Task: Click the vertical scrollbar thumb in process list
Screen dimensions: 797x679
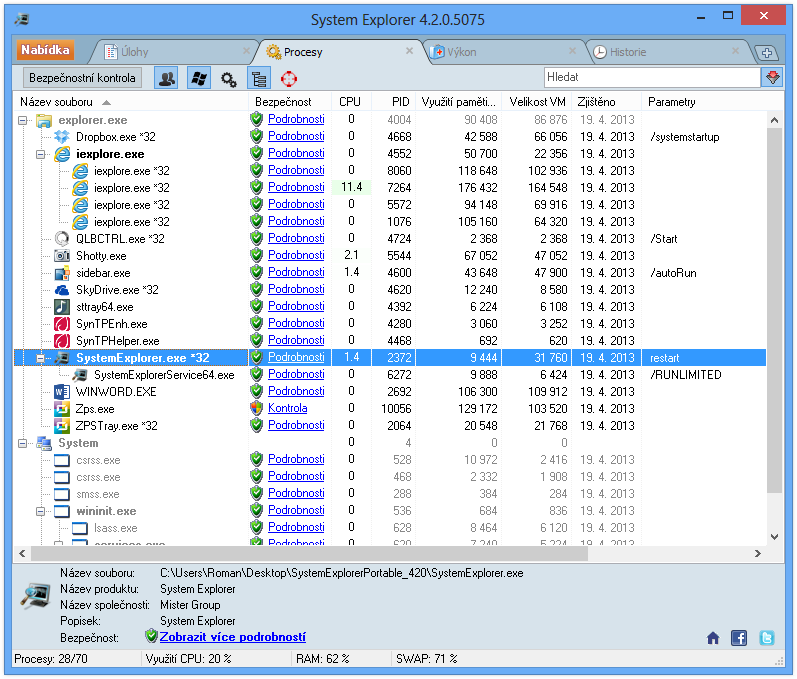Action: tap(774, 310)
